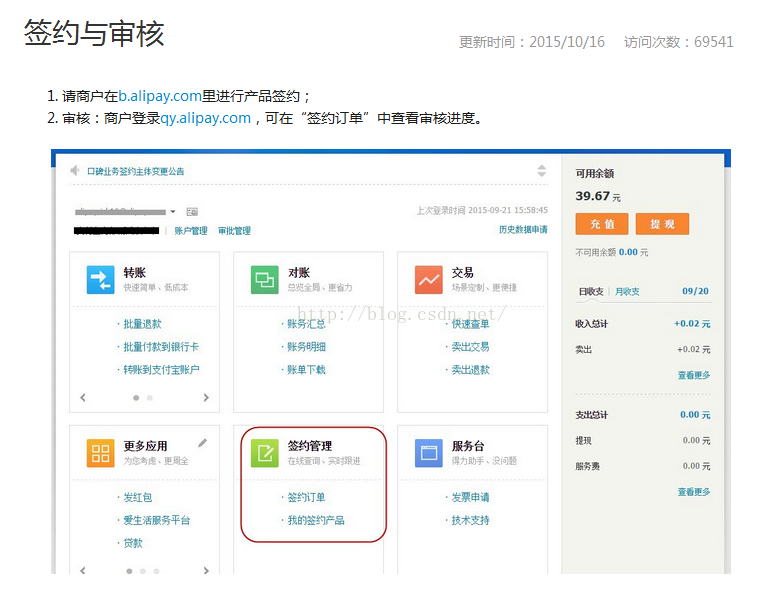
Task: Open 批量付款到银行卡
Action: pos(161,347)
